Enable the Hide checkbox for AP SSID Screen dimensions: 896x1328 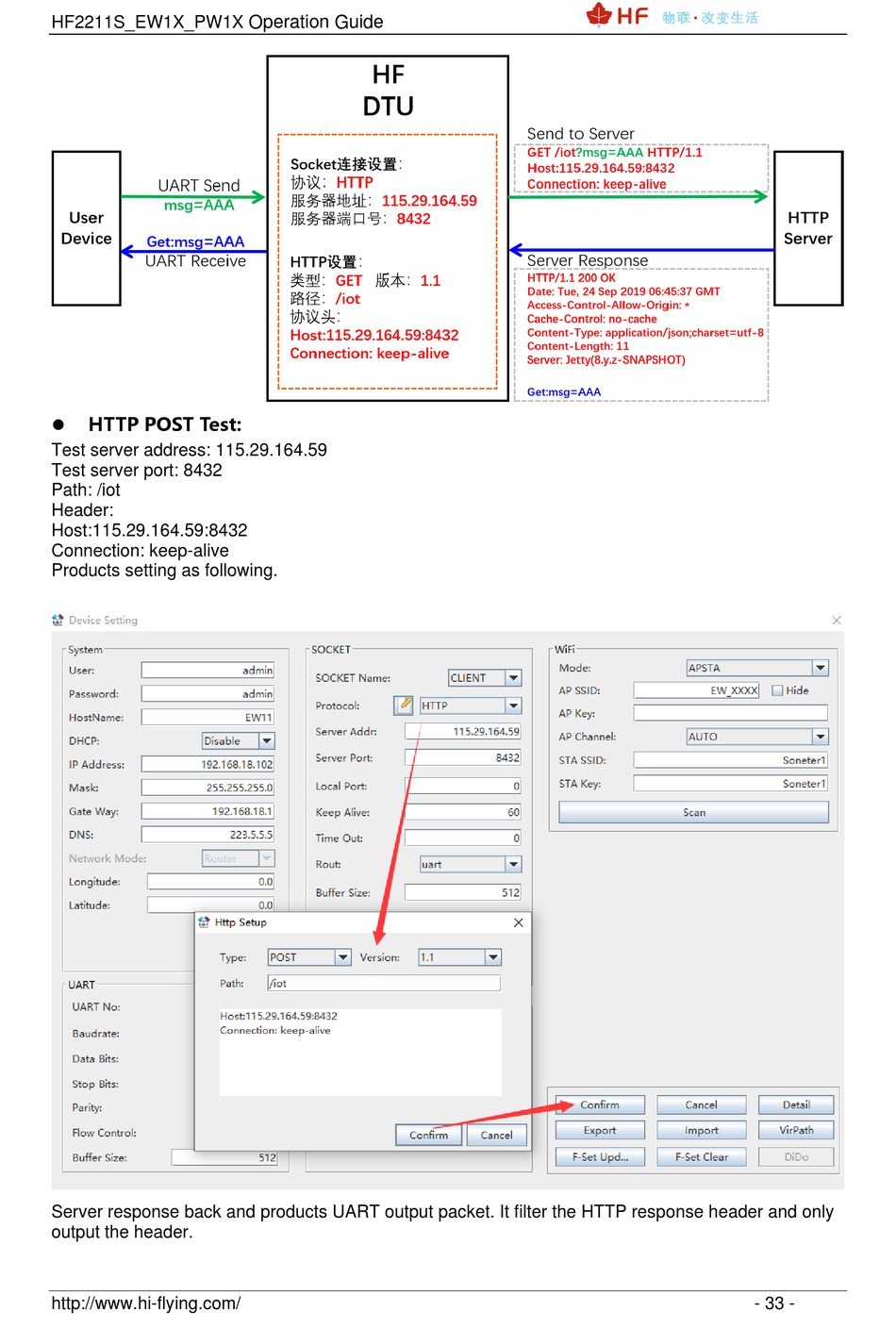tap(777, 690)
